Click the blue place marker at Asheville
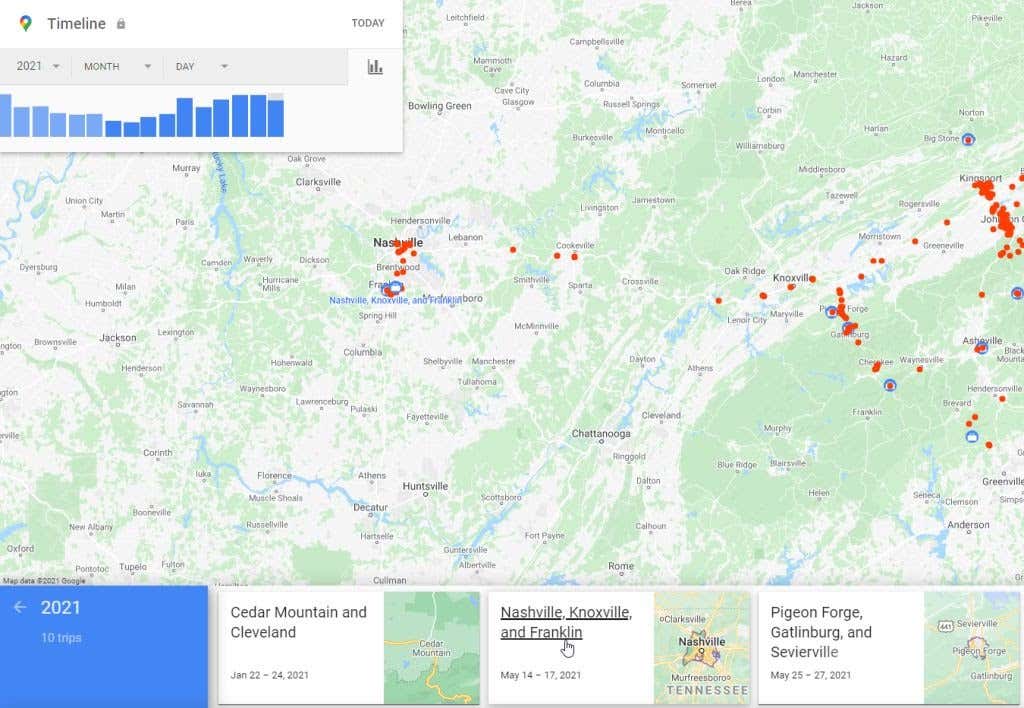 click(x=981, y=347)
